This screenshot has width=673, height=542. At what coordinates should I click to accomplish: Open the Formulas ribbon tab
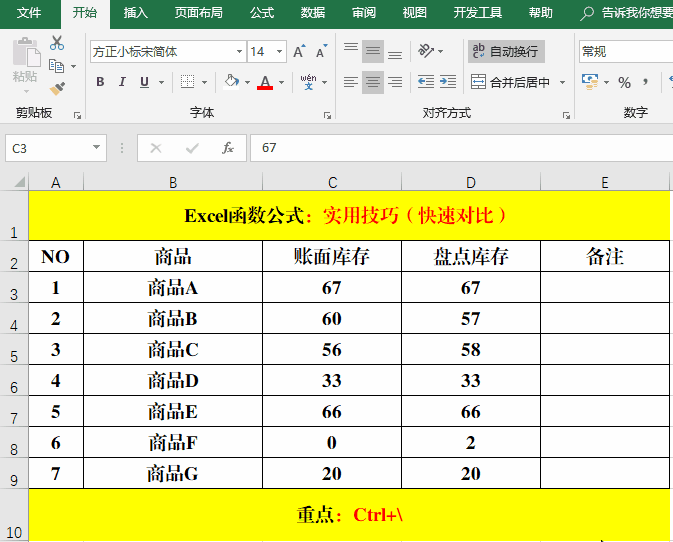(x=262, y=13)
